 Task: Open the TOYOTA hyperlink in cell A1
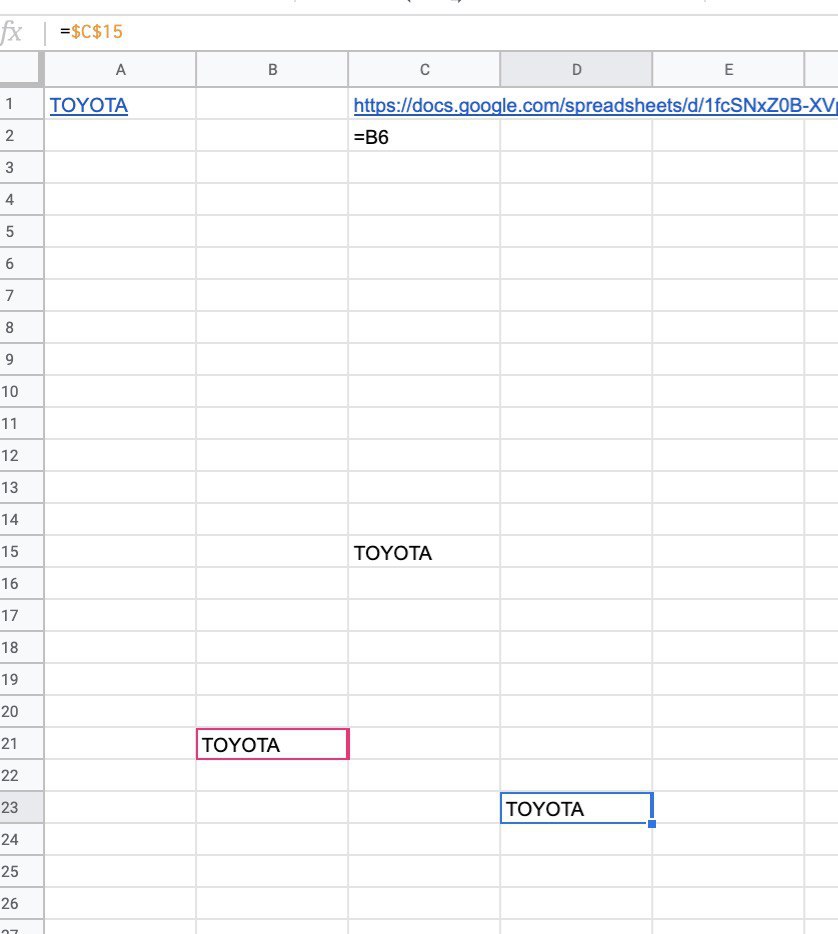[89, 105]
